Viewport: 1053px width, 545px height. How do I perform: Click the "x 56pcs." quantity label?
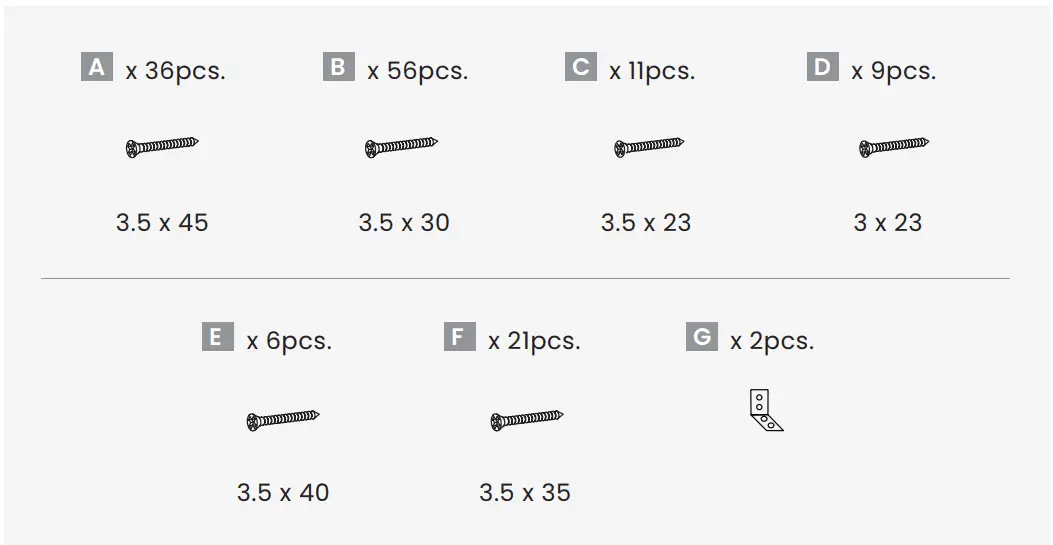(418, 72)
